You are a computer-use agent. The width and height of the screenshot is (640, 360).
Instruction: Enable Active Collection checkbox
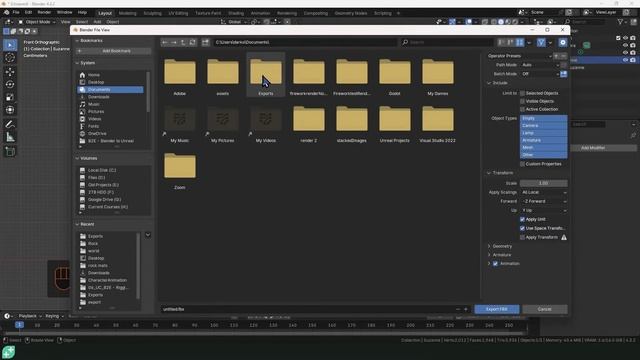point(522,109)
